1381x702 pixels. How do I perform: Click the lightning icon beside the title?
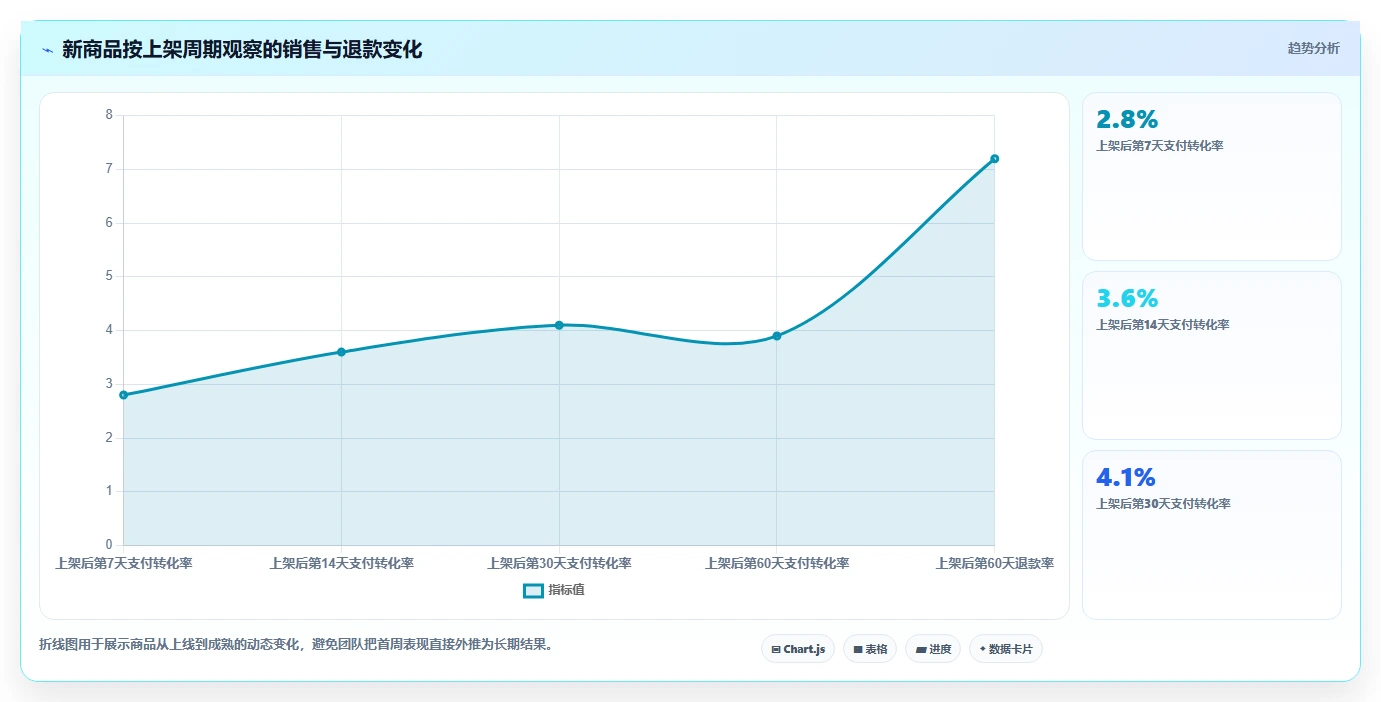click(48, 50)
